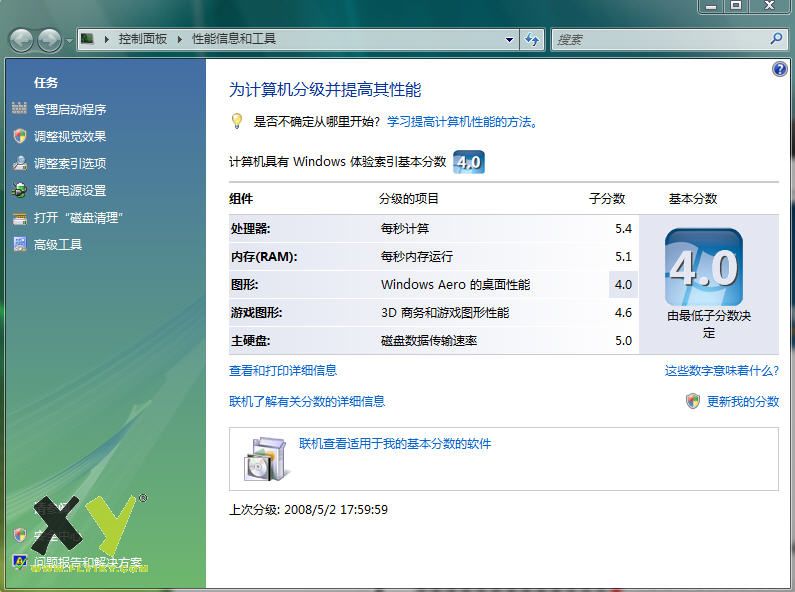Click the shield icon beside 调整视觉效果
Screen dimensions: 795x592
pos(19,136)
